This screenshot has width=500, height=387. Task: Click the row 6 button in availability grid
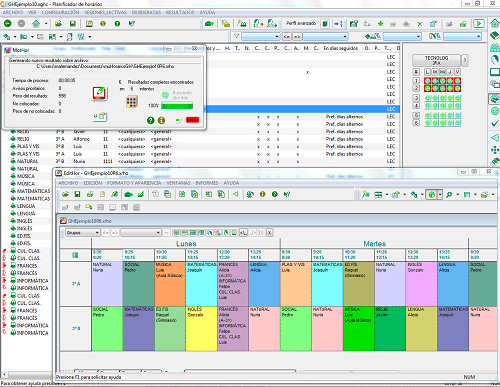click(416, 123)
